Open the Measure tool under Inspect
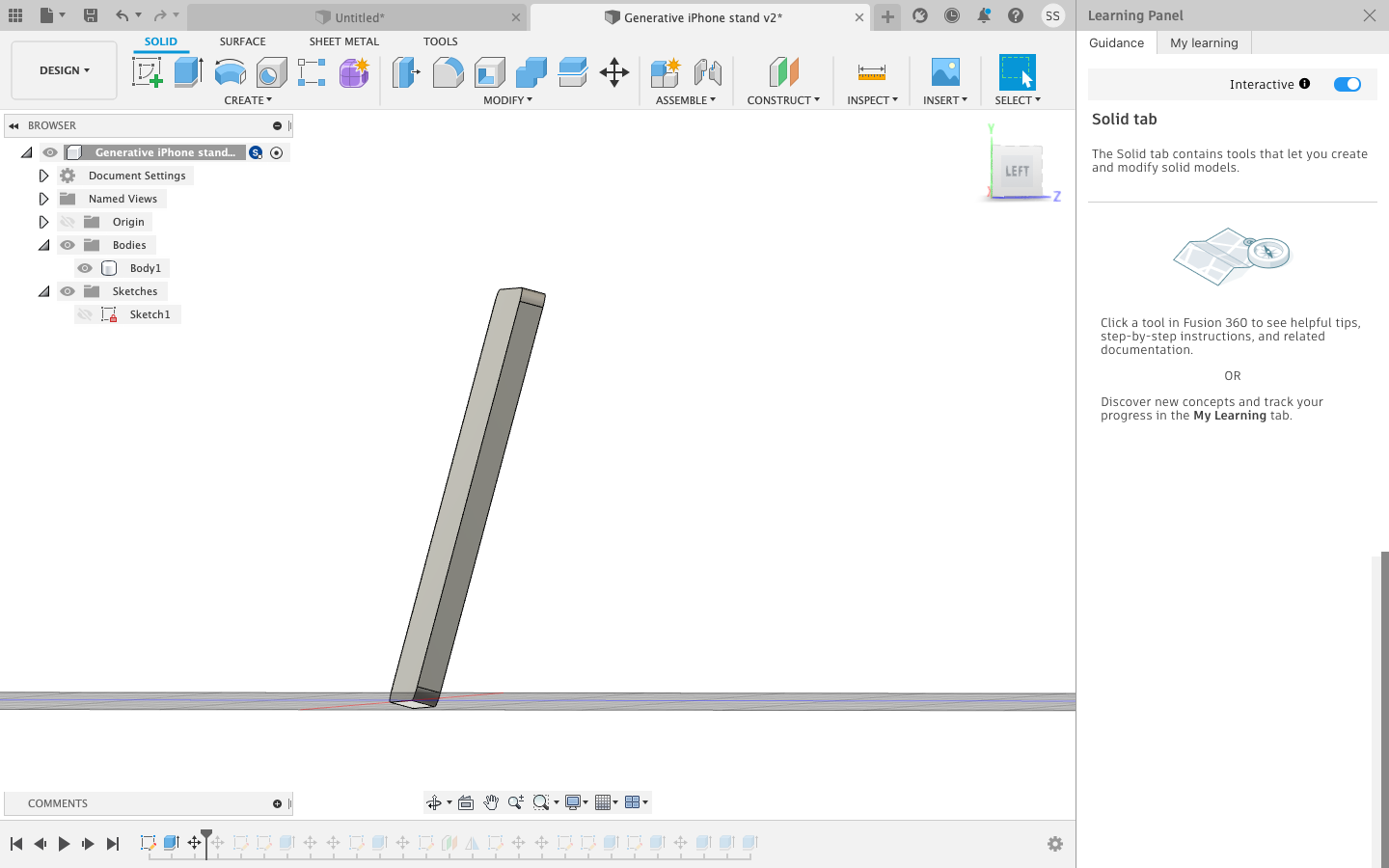 pyautogui.click(x=871, y=72)
